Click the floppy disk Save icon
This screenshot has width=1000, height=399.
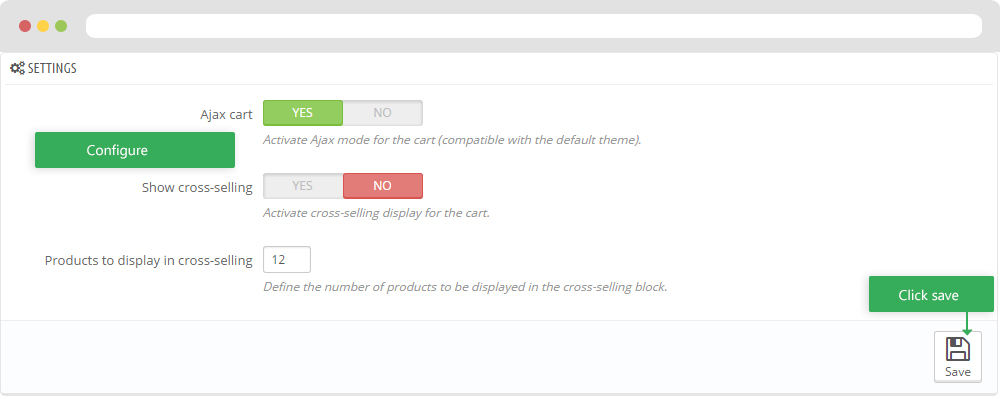(x=957, y=349)
